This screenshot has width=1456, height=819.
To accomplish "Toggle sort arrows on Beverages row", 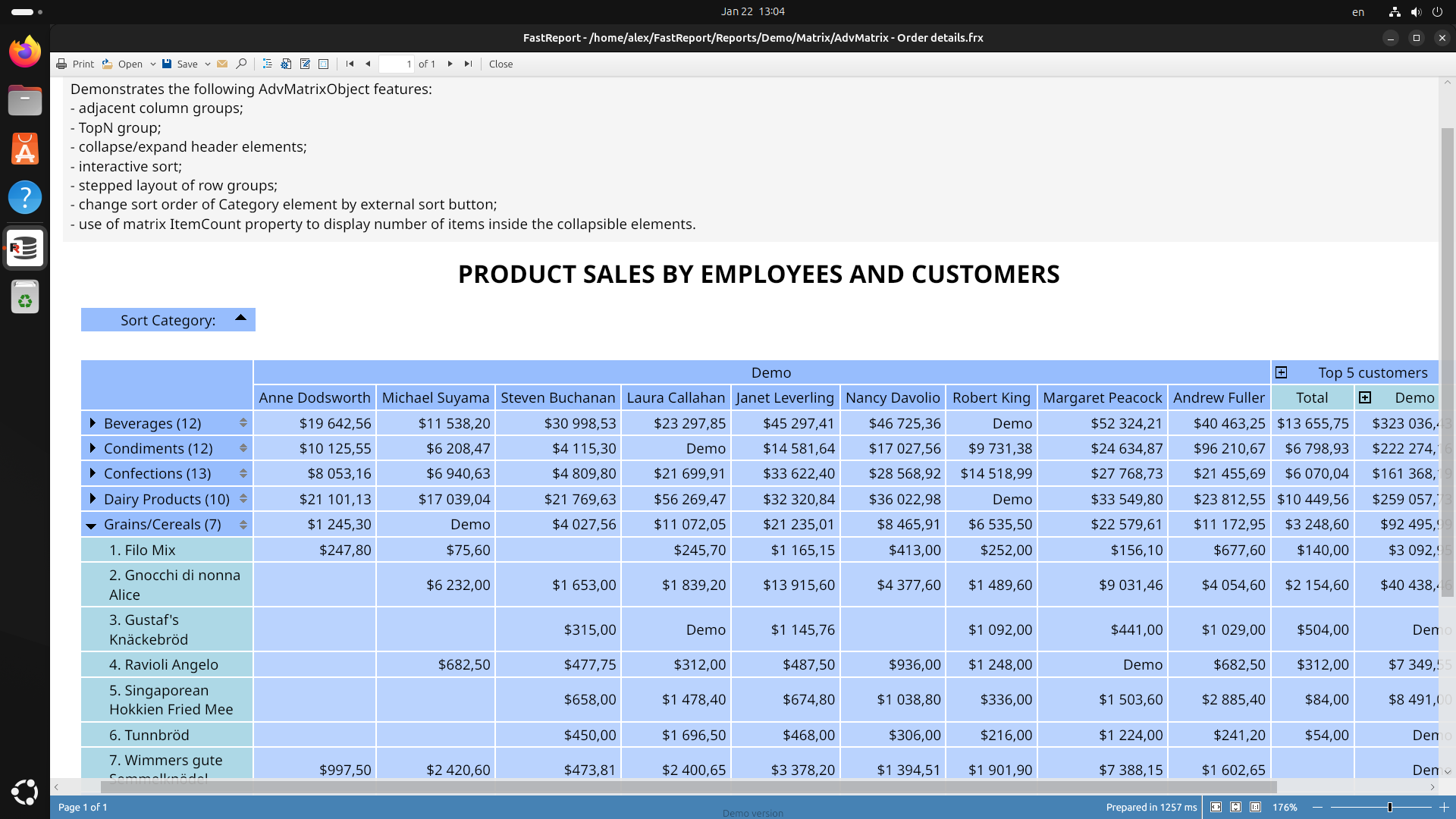I will point(243,423).
